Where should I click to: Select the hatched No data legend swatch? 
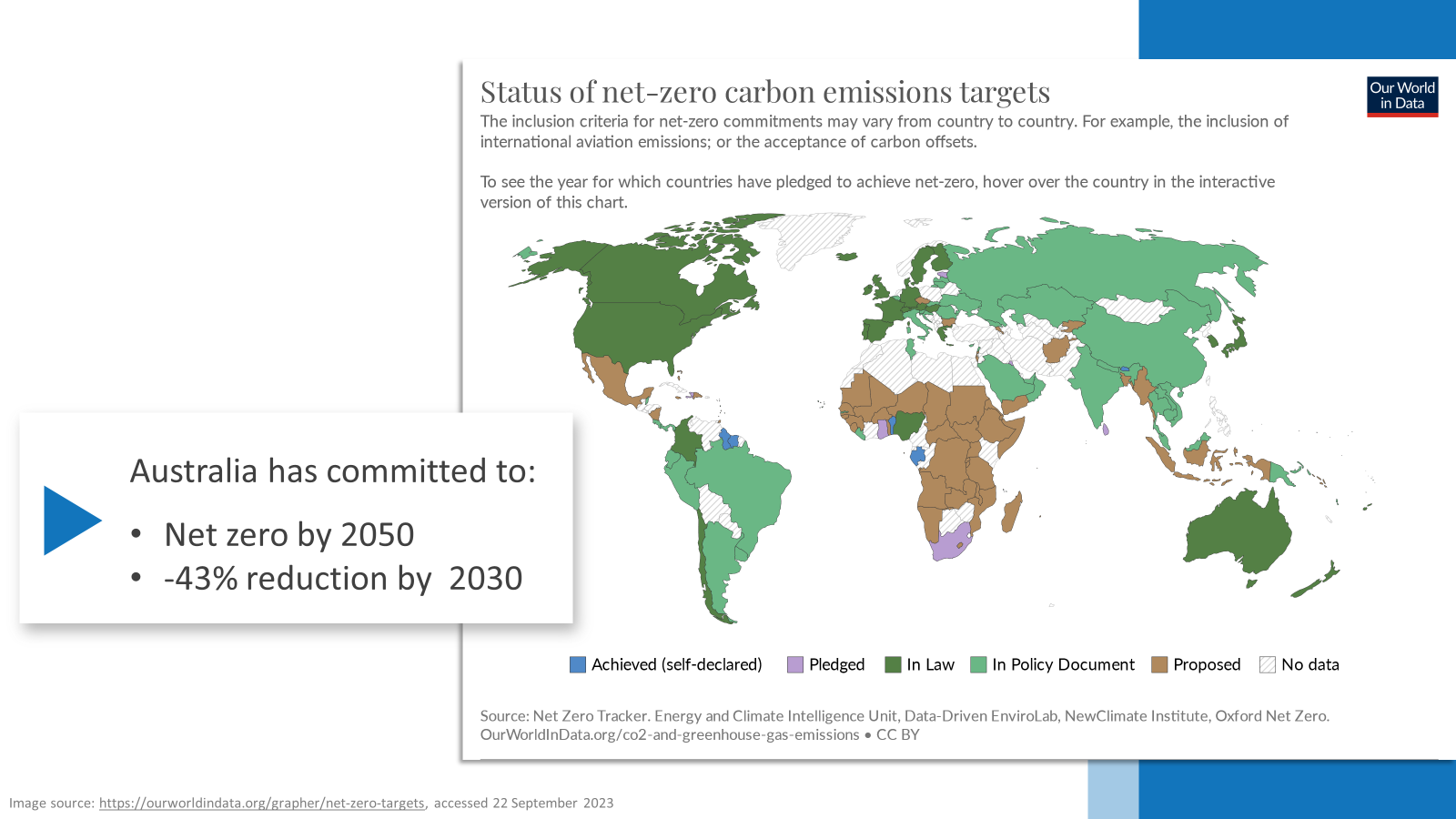click(x=1268, y=664)
